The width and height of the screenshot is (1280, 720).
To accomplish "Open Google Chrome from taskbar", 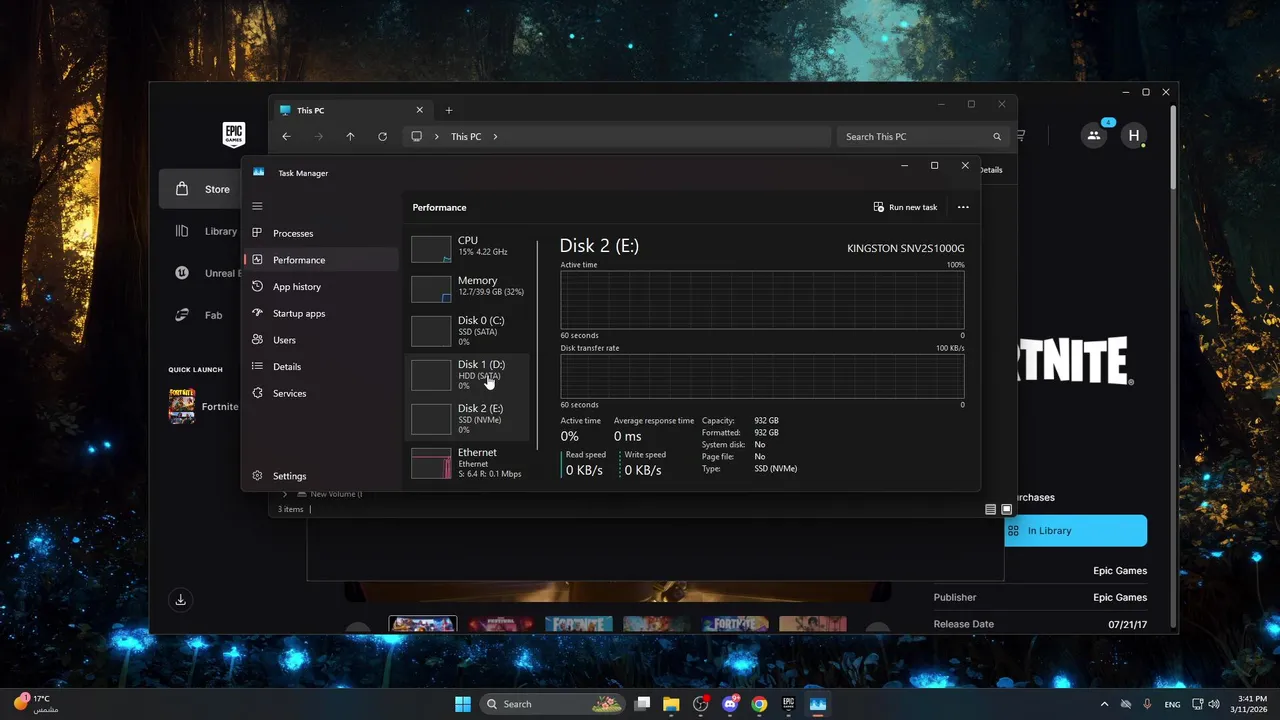I will click(759, 704).
